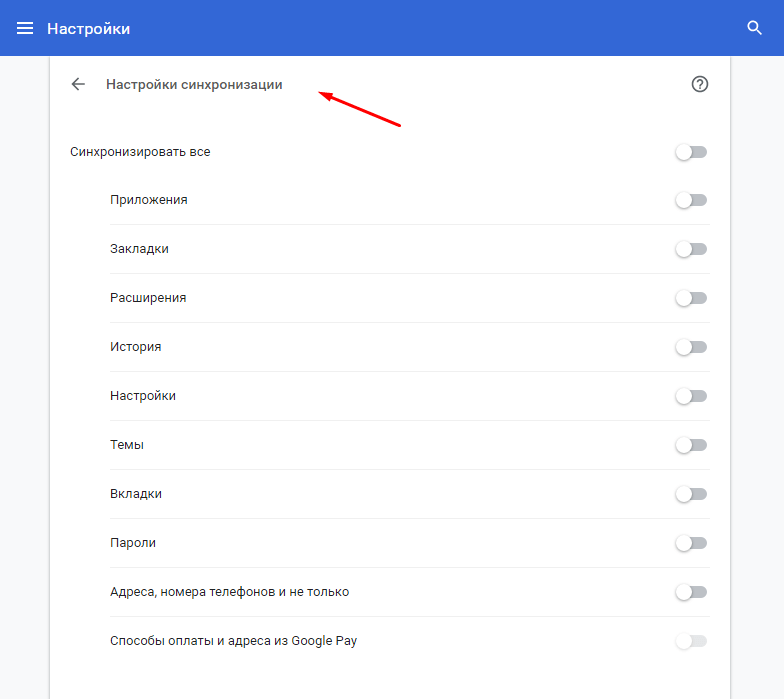Image resolution: width=784 pixels, height=699 pixels.
Task: Click the Вкладки label
Action: pyautogui.click(x=136, y=494)
